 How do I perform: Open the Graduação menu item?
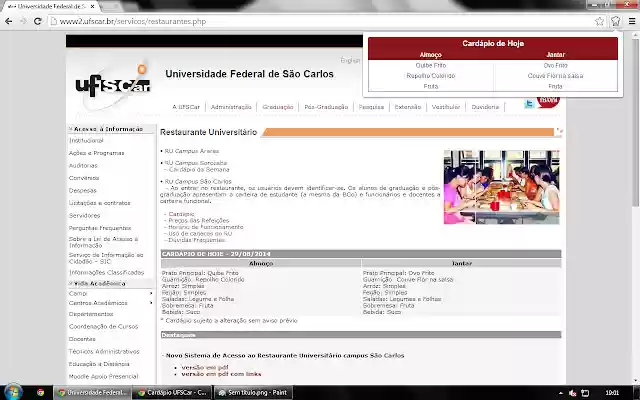[278, 107]
